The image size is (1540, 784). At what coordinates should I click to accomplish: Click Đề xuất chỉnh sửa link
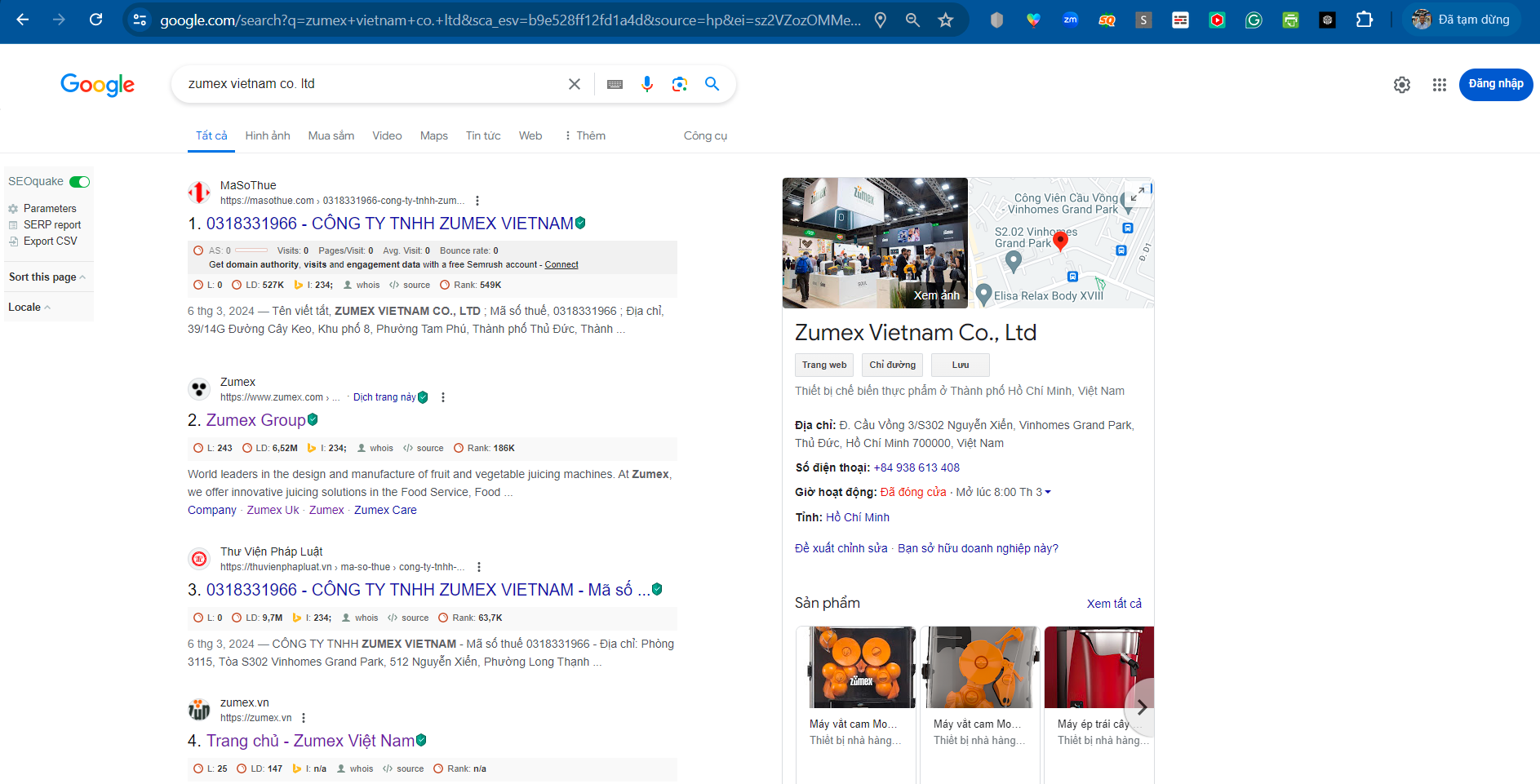pyautogui.click(x=841, y=548)
